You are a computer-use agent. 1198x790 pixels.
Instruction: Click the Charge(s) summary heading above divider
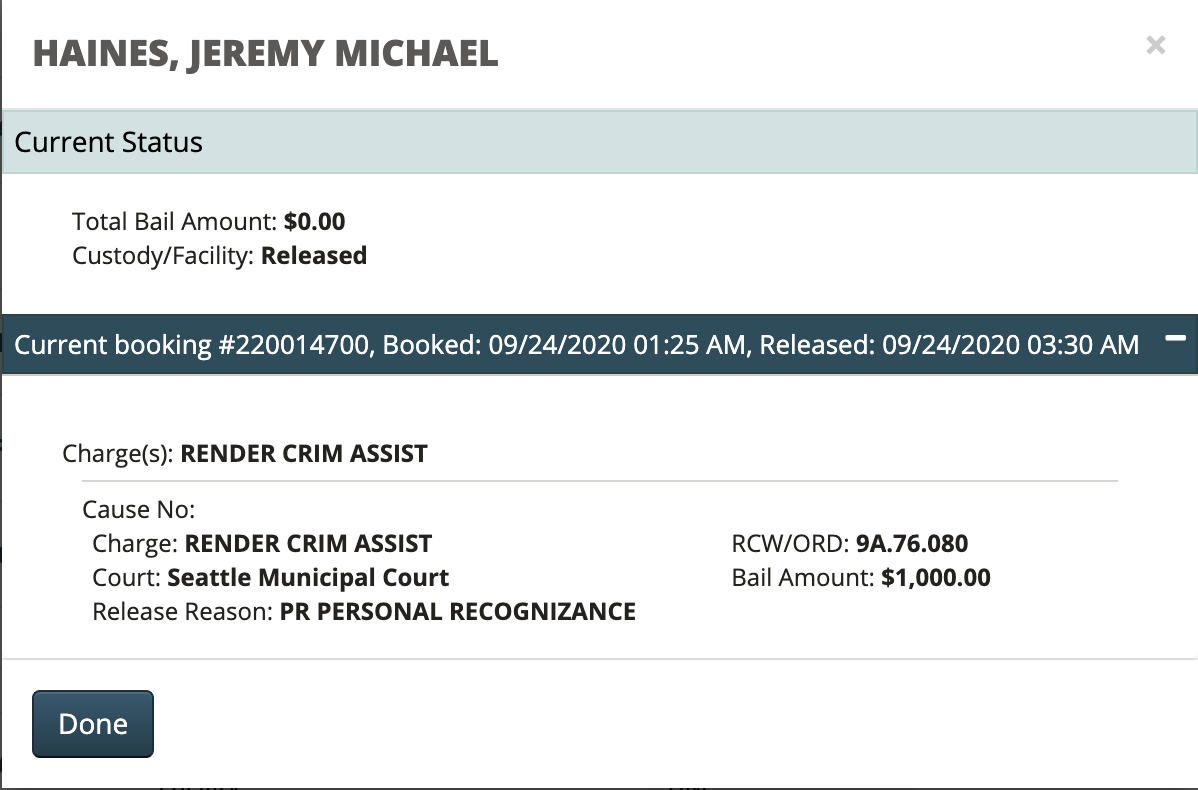coord(245,453)
